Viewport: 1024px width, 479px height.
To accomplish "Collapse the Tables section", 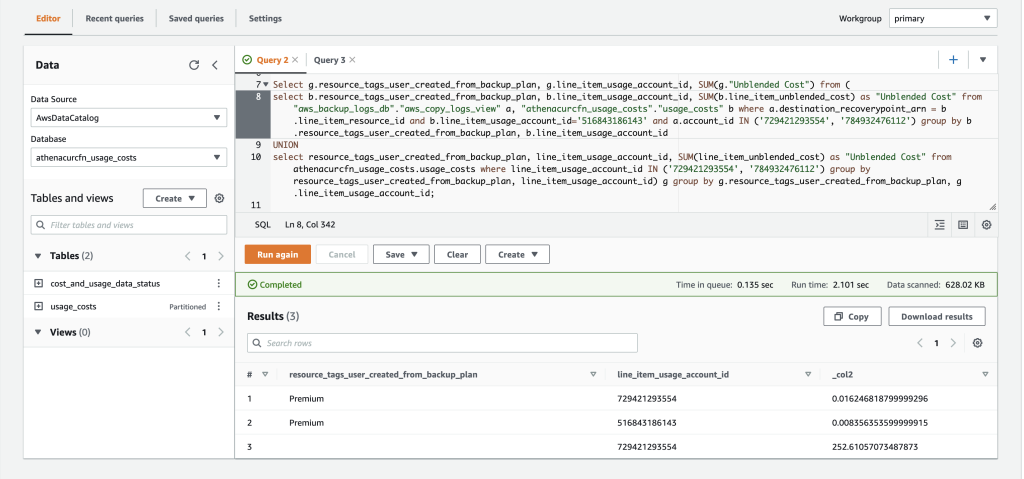I will 39,256.
